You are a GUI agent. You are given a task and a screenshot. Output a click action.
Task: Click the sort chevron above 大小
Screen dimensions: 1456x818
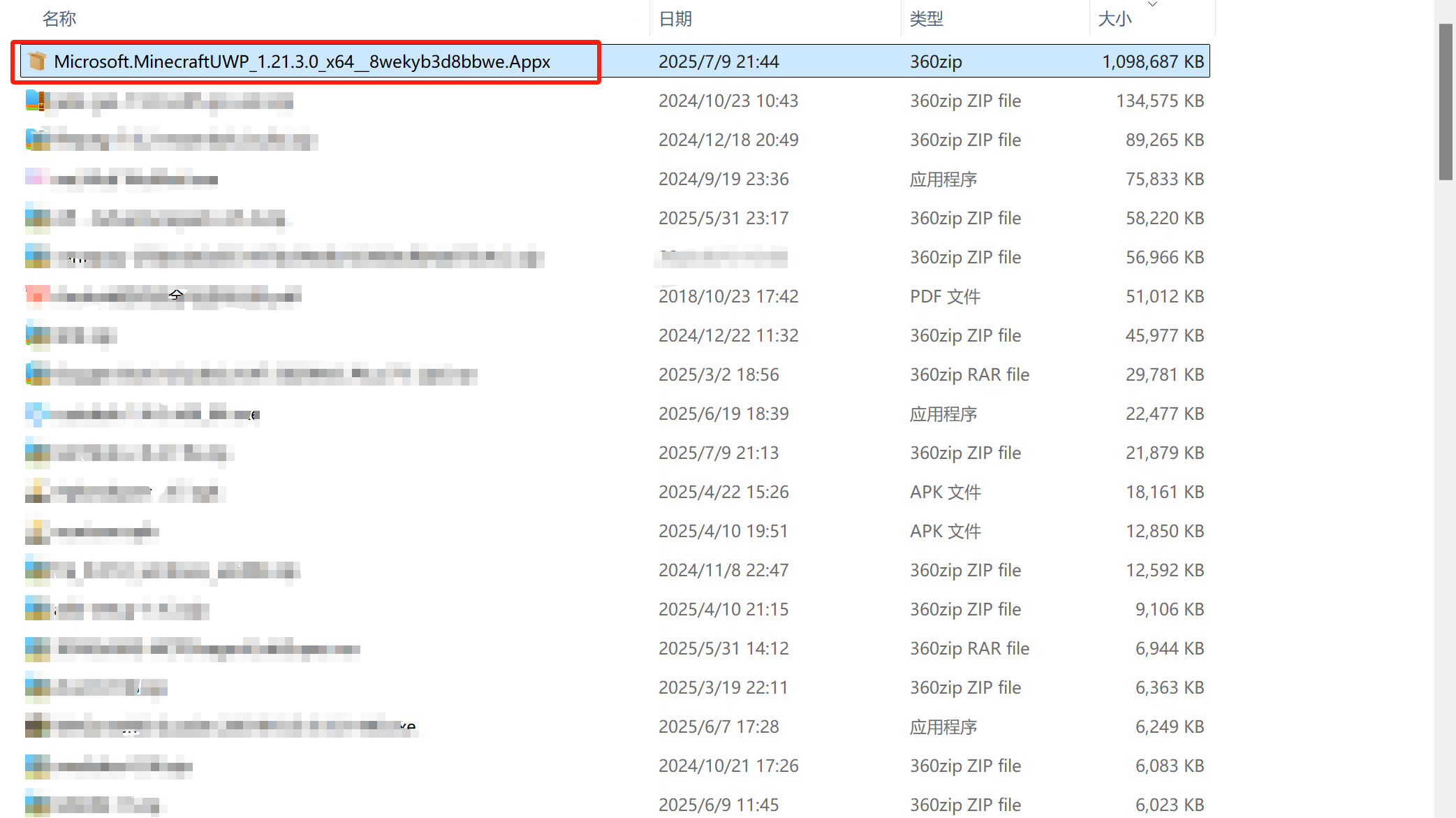[1152, 4]
